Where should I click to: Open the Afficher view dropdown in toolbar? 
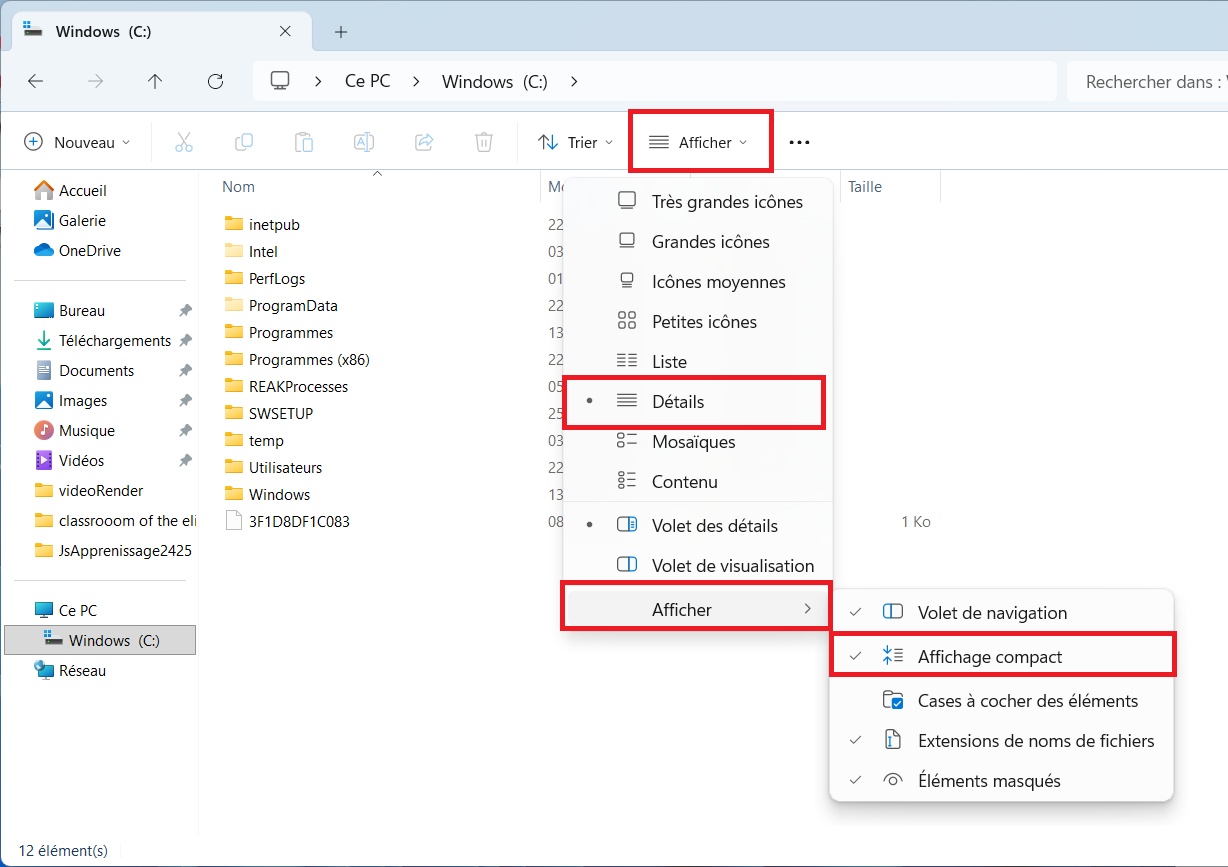click(x=699, y=142)
